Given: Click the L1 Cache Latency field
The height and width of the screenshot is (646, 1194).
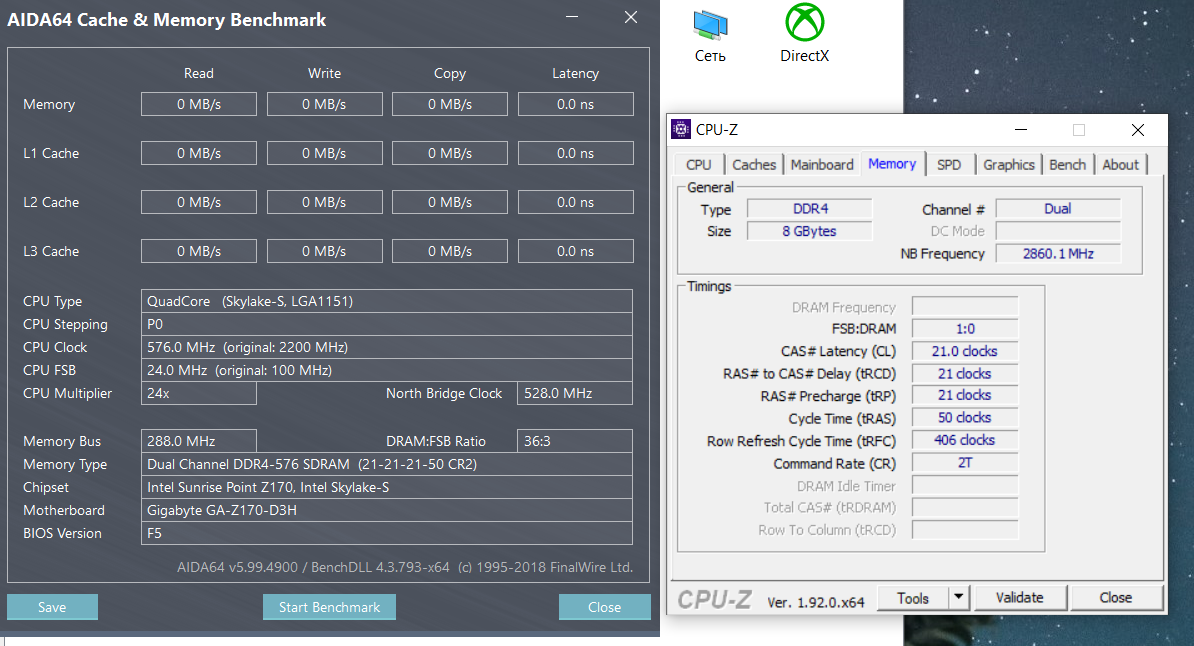Looking at the screenshot, I should click(x=576, y=153).
